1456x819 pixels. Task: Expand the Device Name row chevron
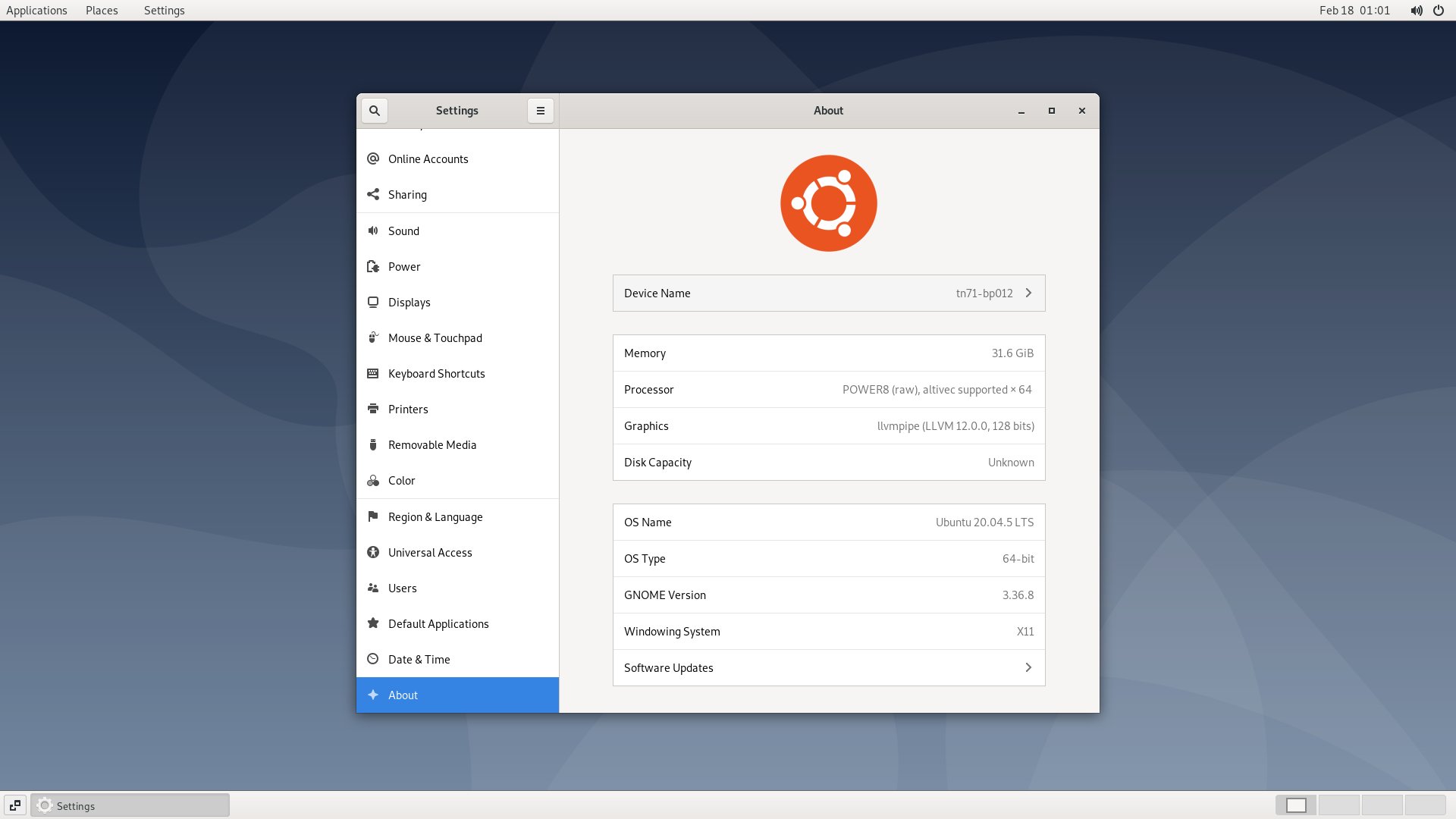pyautogui.click(x=1028, y=293)
